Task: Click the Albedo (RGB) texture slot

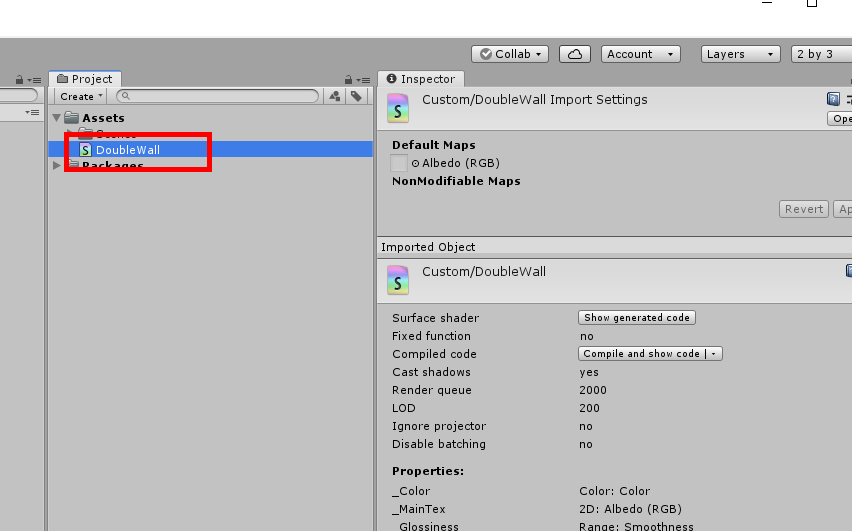Action: coord(399,163)
